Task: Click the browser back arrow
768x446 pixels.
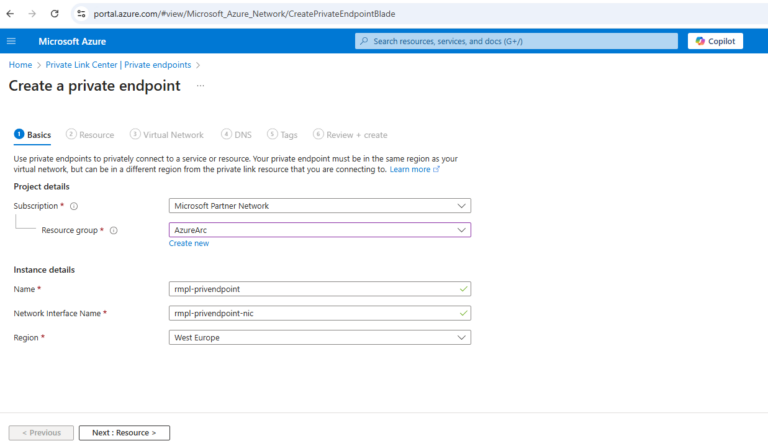Action: [x=10, y=14]
